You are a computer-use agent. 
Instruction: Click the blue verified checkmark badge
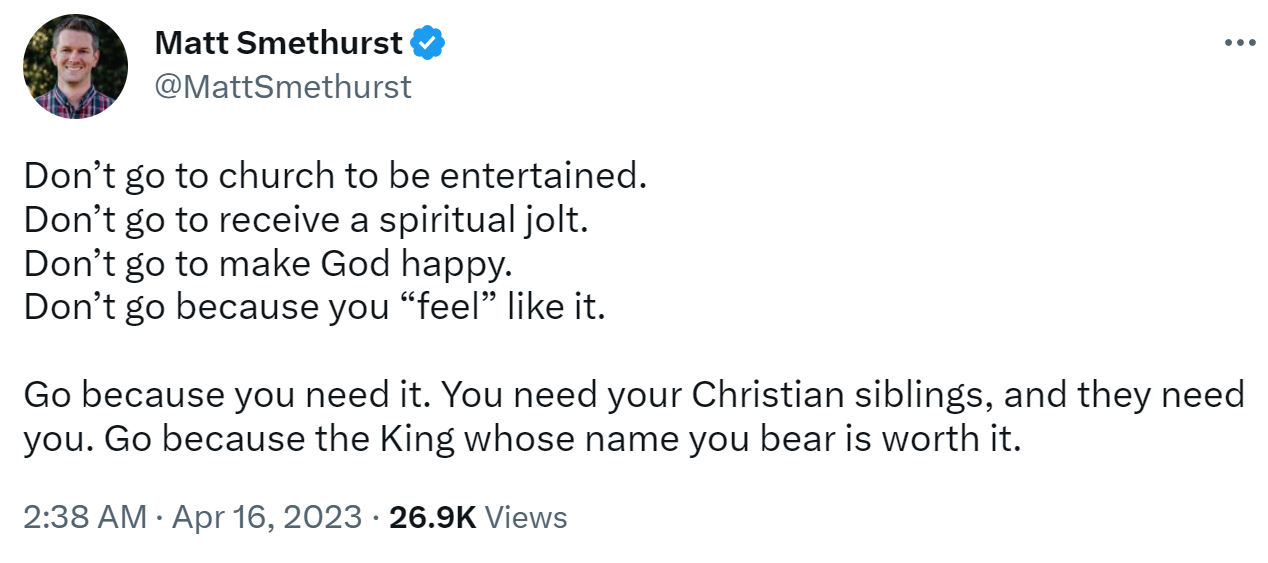pos(429,43)
